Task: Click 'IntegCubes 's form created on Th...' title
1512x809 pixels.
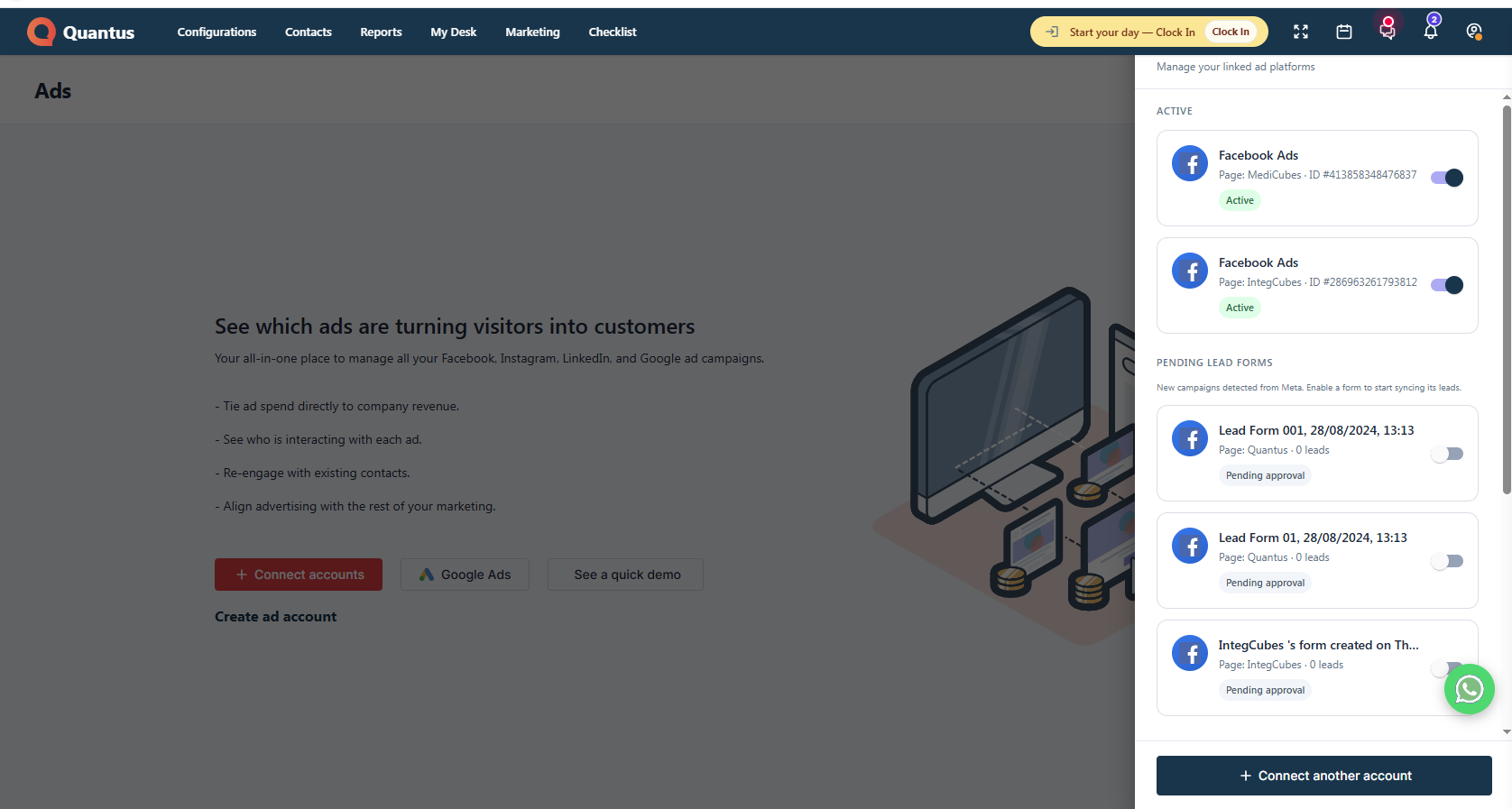Action: [x=1318, y=645]
